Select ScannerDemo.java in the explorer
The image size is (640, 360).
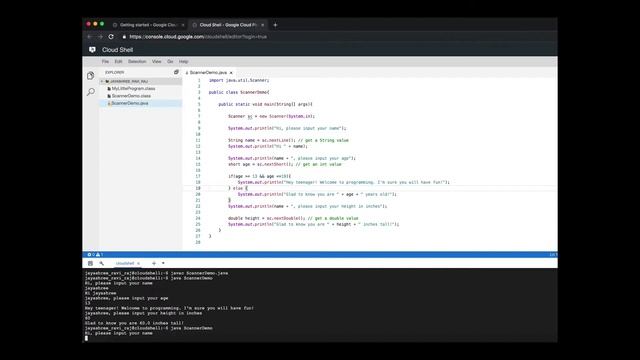point(130,103)
